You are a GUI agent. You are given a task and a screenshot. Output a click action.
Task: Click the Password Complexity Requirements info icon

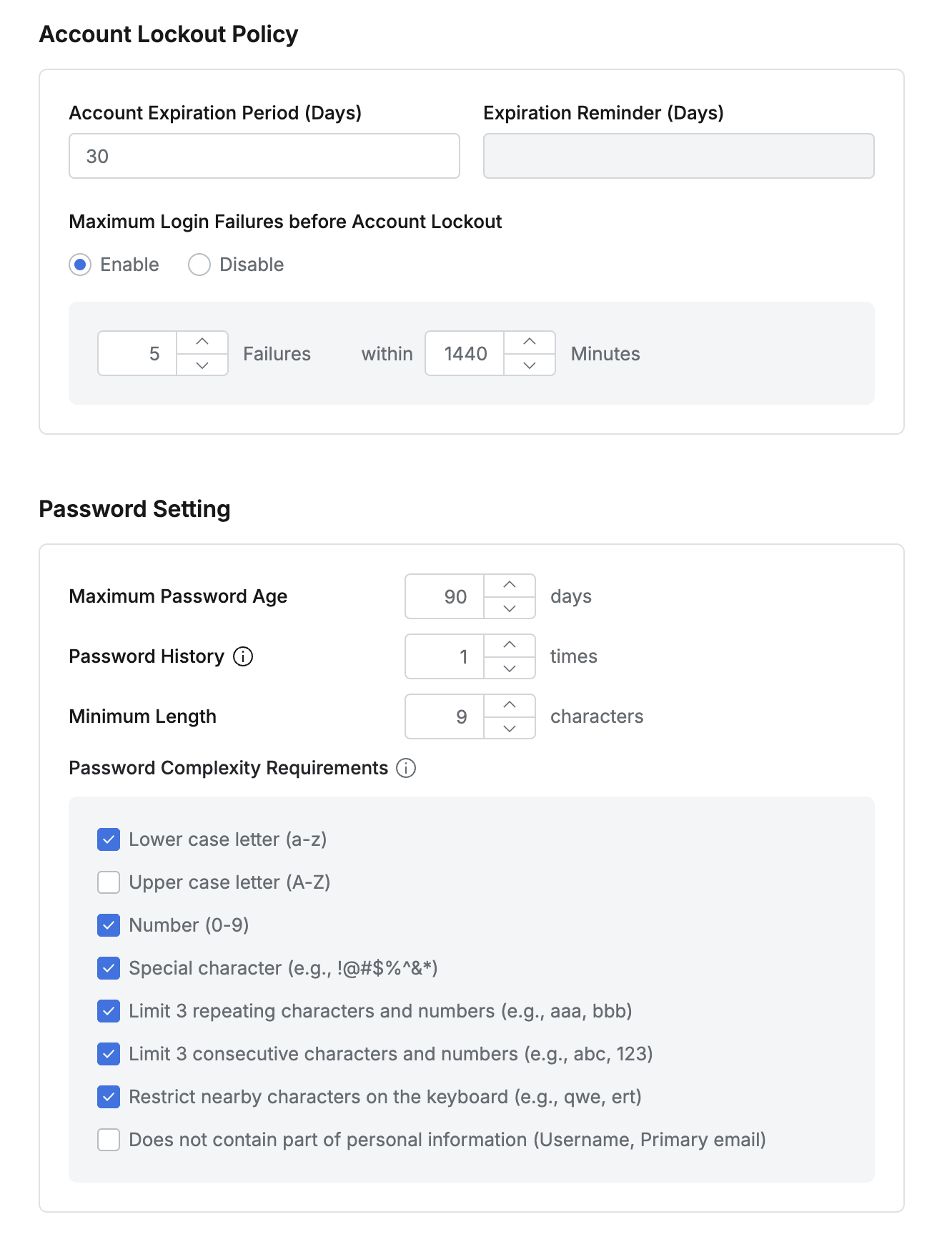click(406, 768)
